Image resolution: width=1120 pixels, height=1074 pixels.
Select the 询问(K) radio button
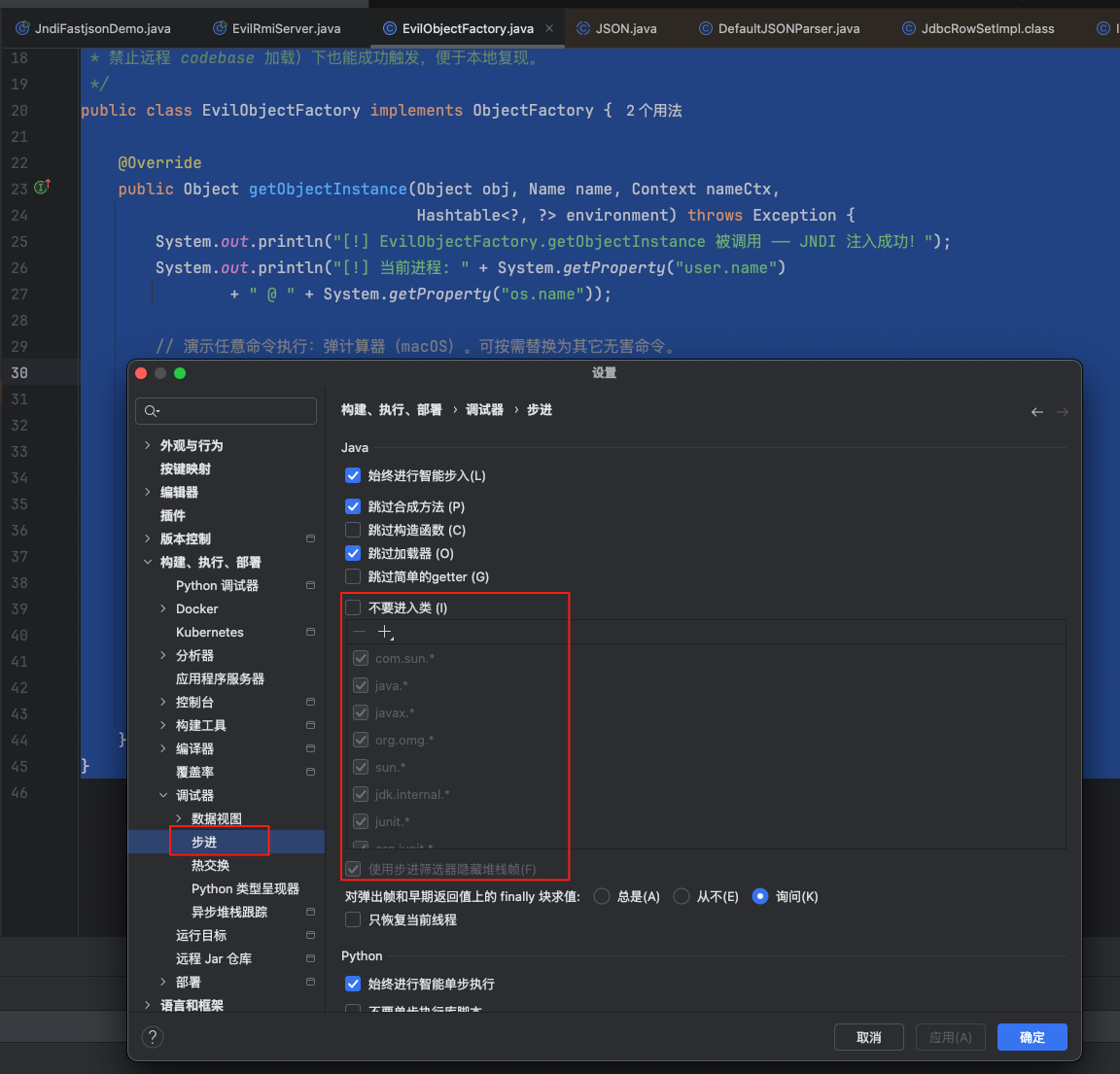click(x=760, y=896)
